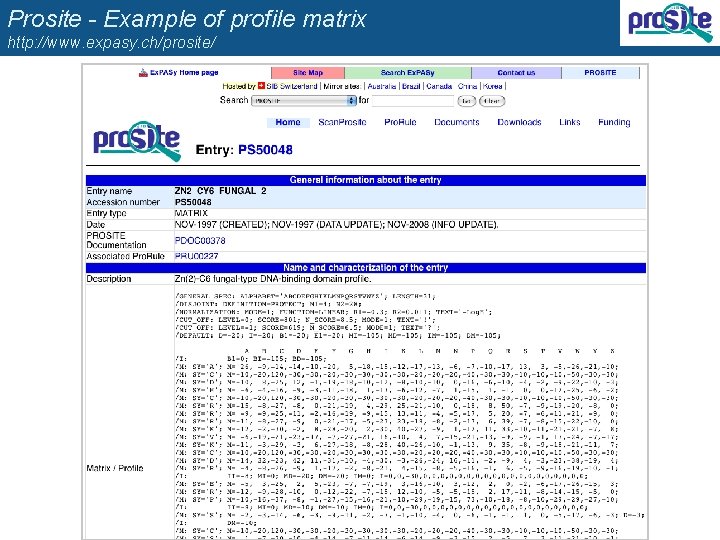Click the entry name ZN2 CY6 FUNGAL 2
This screenshot has width=720, height=540.
pyautogui.click(x=220, y=191)
